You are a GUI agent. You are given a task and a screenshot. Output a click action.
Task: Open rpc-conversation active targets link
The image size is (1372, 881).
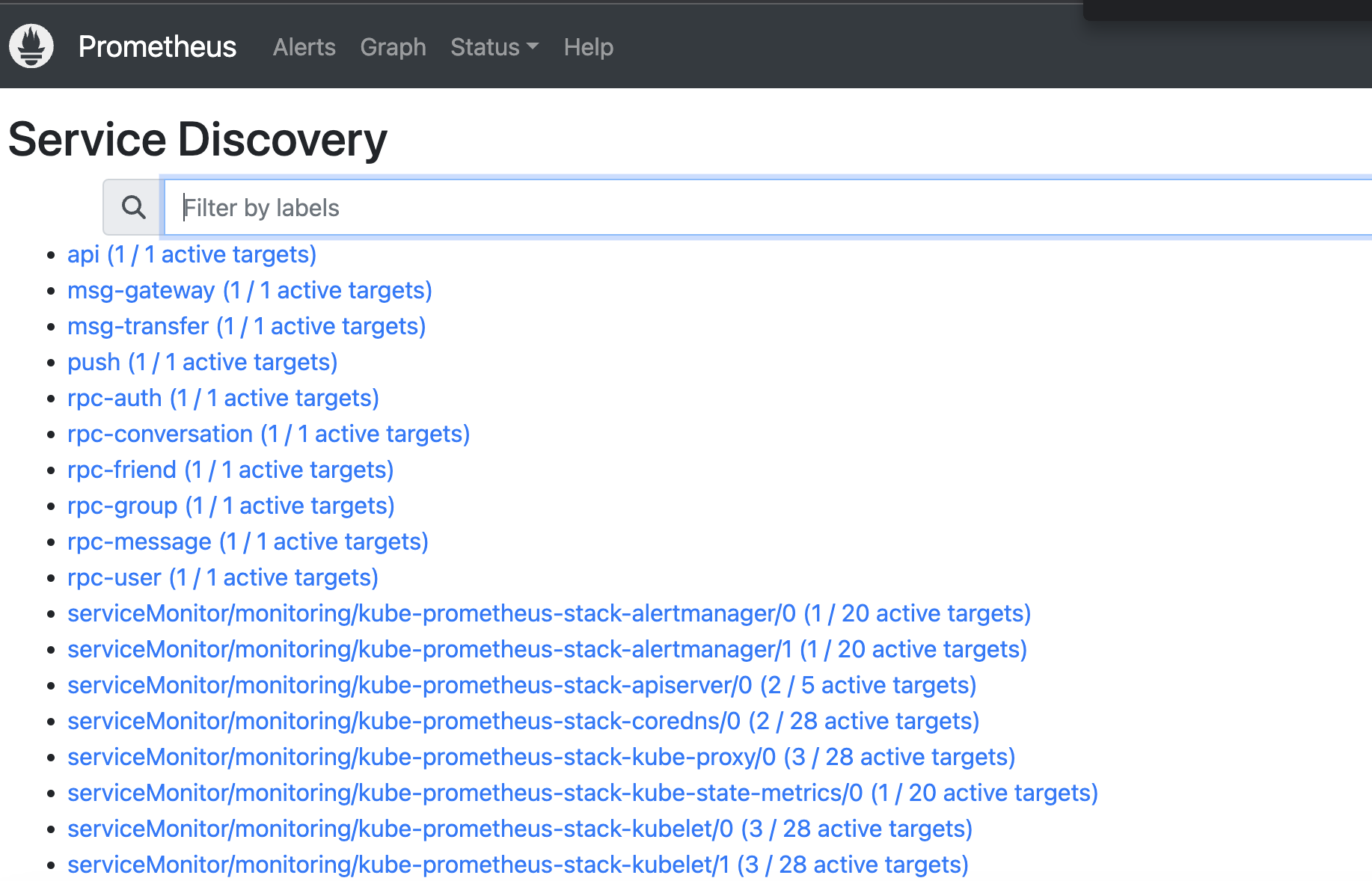coord(269,434)
